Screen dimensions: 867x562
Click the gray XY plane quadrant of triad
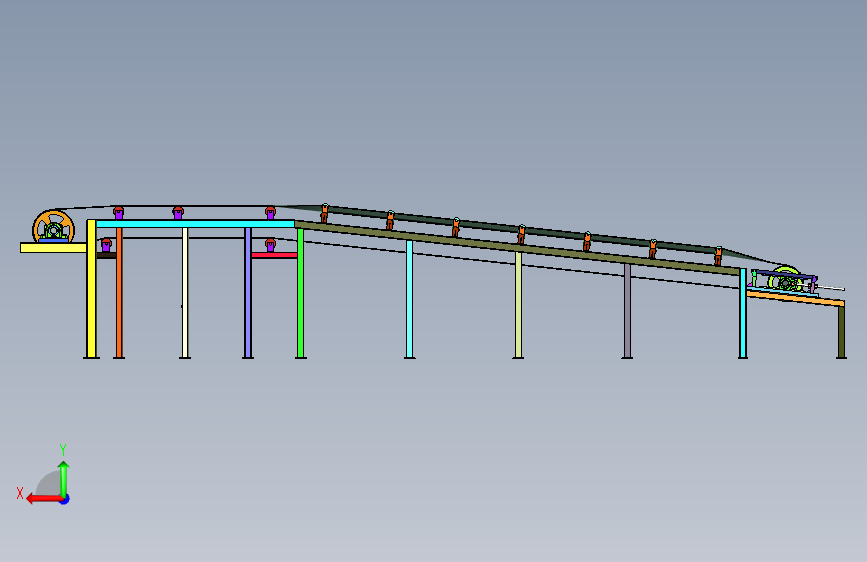click(x=49, y=483)
